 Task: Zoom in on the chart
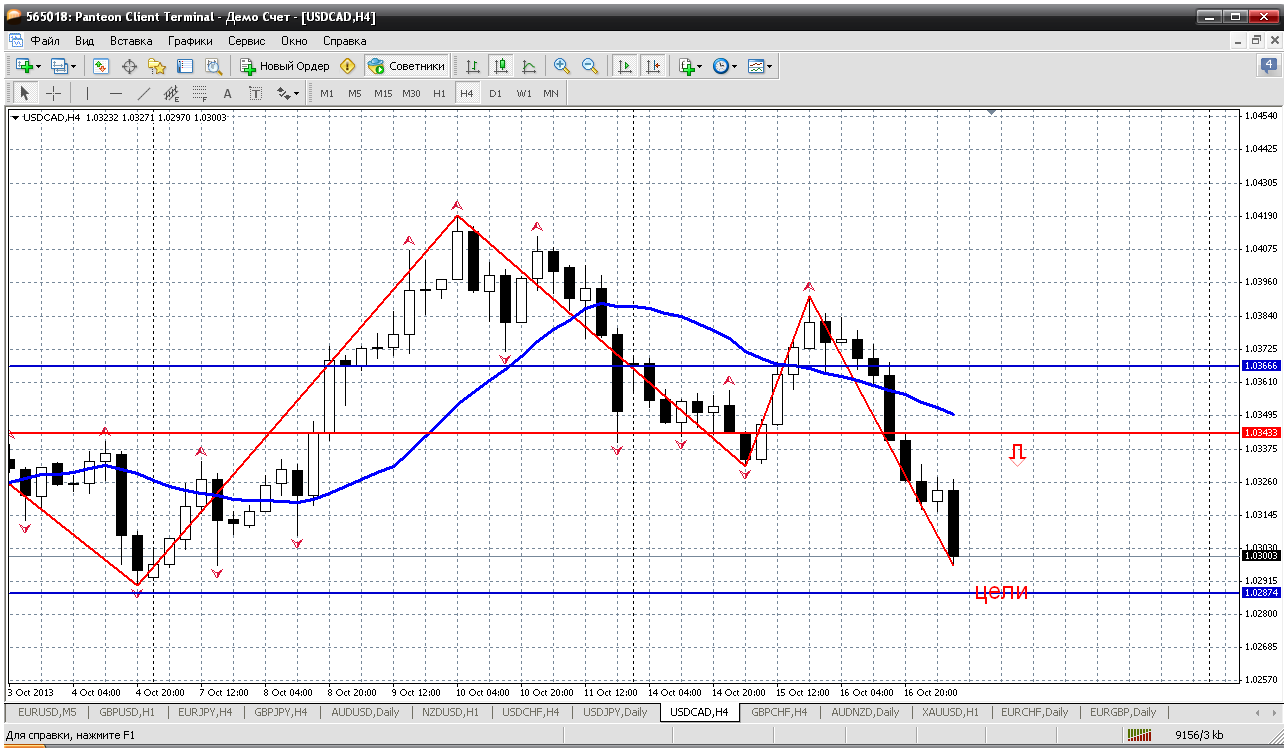pyautogui.click(x=562, y=66)
